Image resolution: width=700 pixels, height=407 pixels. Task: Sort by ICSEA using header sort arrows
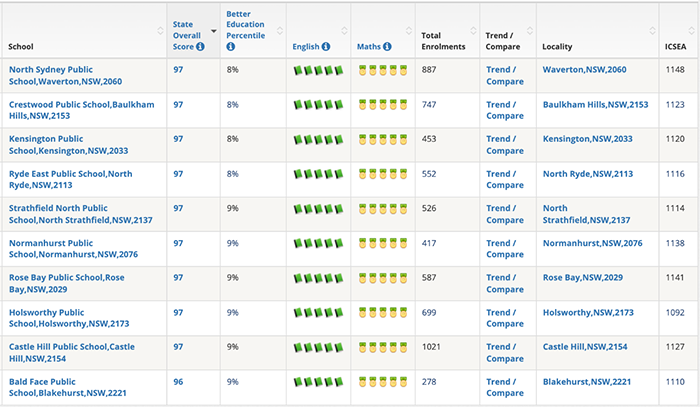point(691,30)
